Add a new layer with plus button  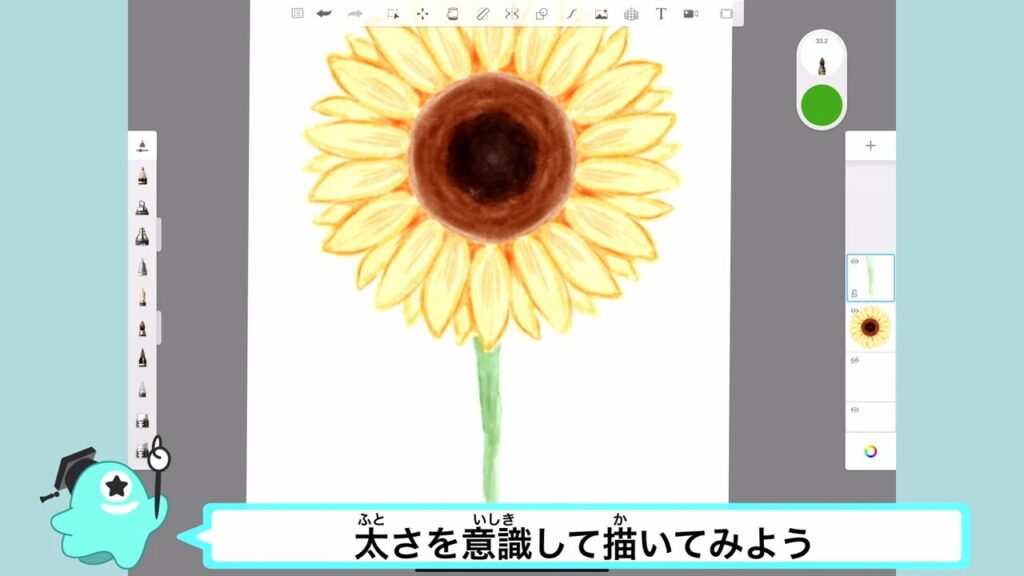click(870, 146)
